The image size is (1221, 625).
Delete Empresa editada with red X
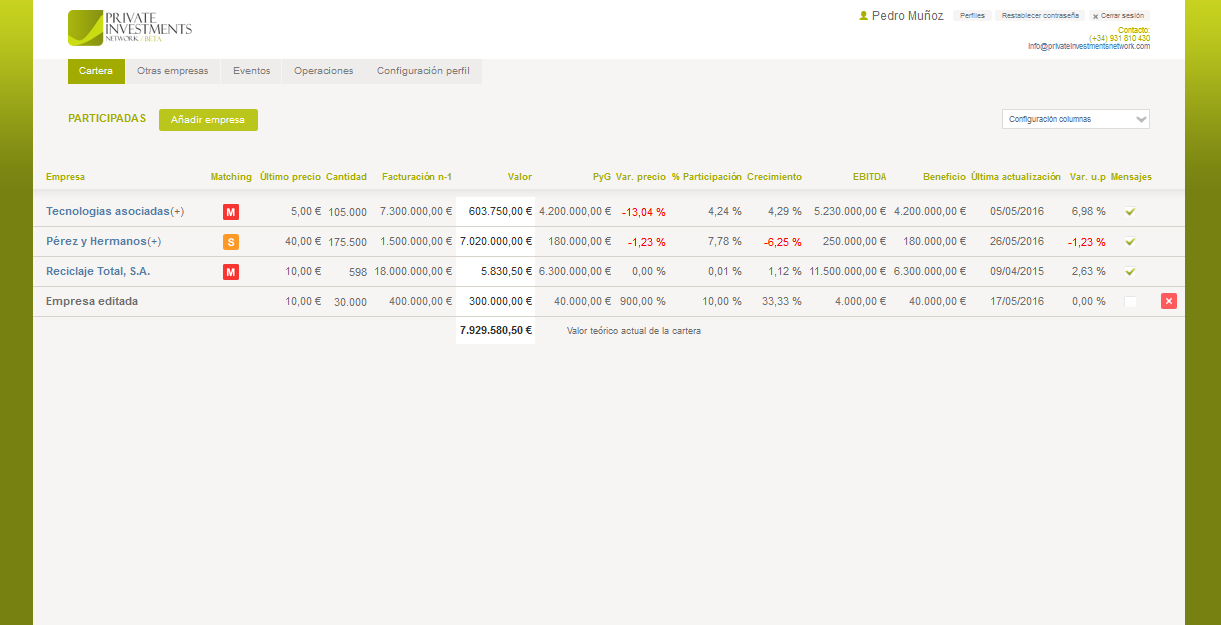(1168, 301)
